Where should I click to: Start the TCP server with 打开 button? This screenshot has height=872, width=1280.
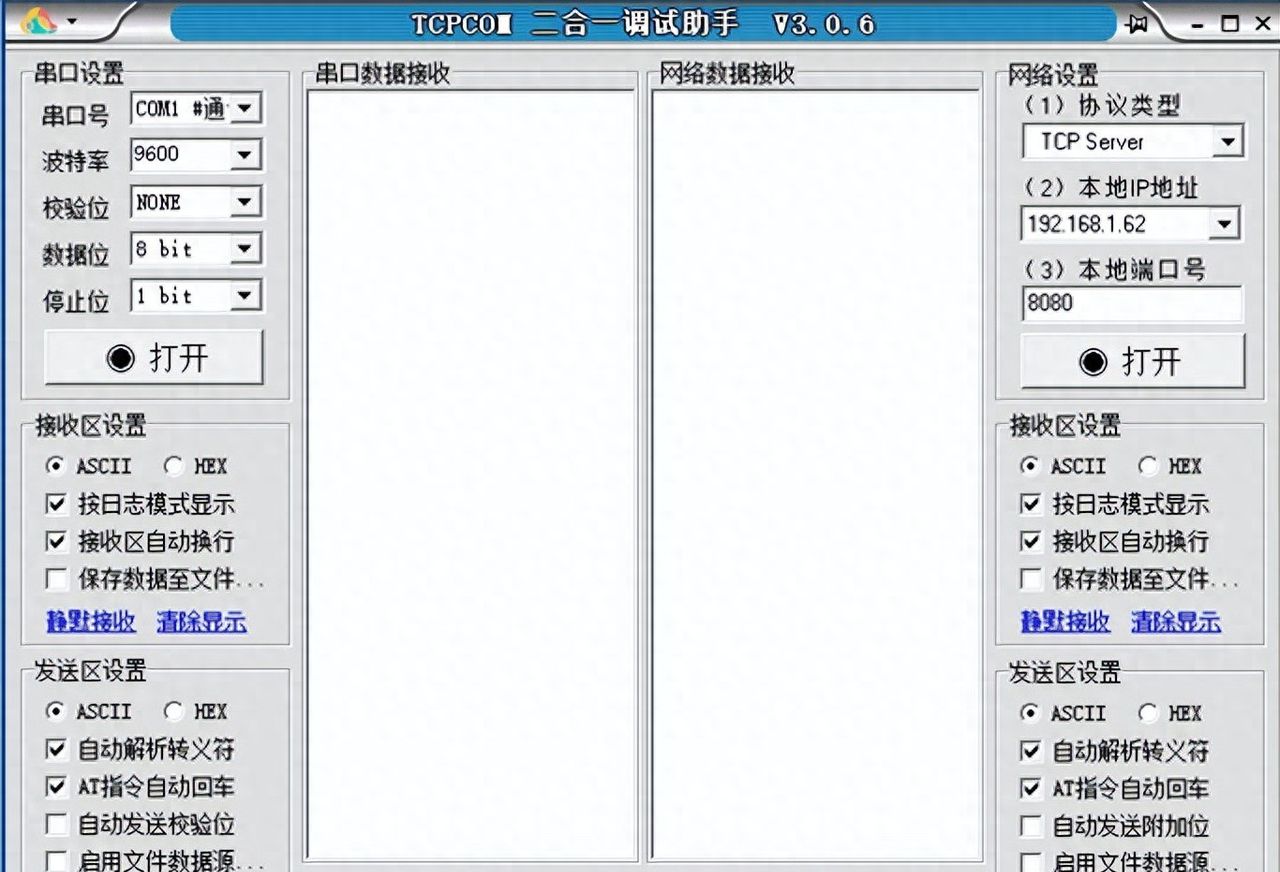1134,362
